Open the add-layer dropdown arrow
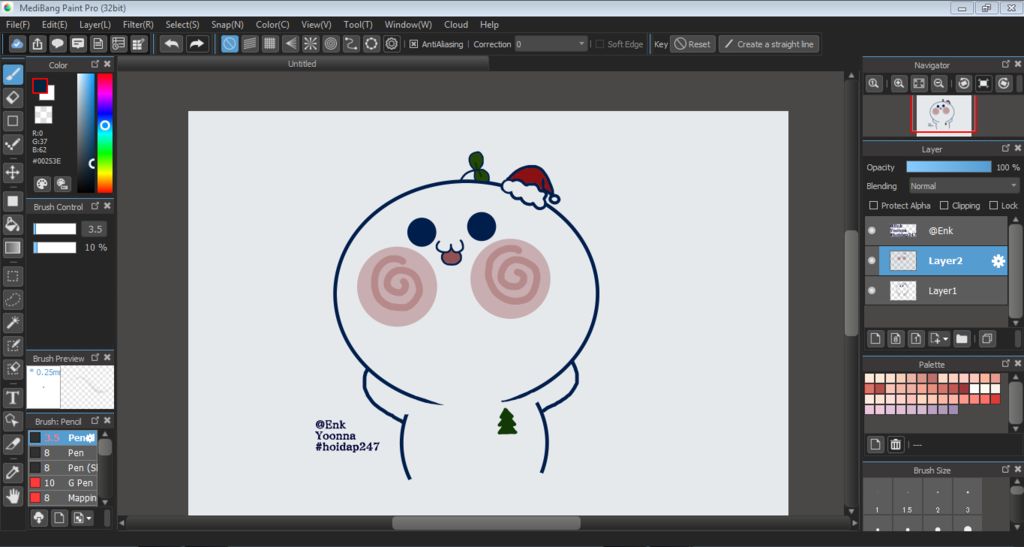The image size is (1024, 547). 945,339
